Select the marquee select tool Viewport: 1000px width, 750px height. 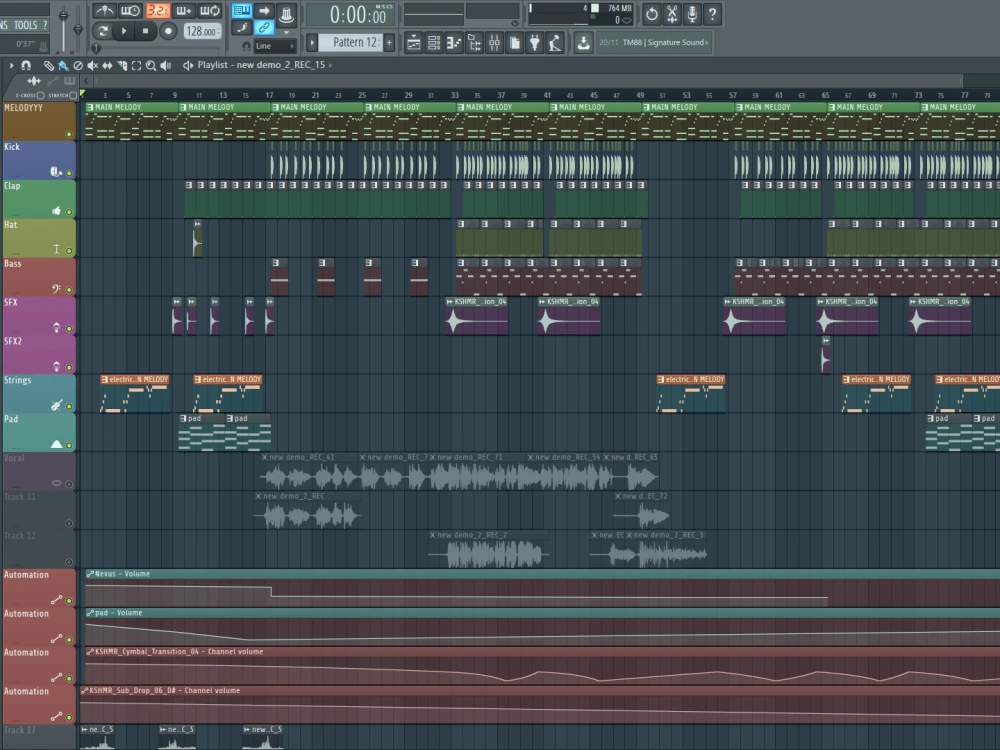[136, 65]
